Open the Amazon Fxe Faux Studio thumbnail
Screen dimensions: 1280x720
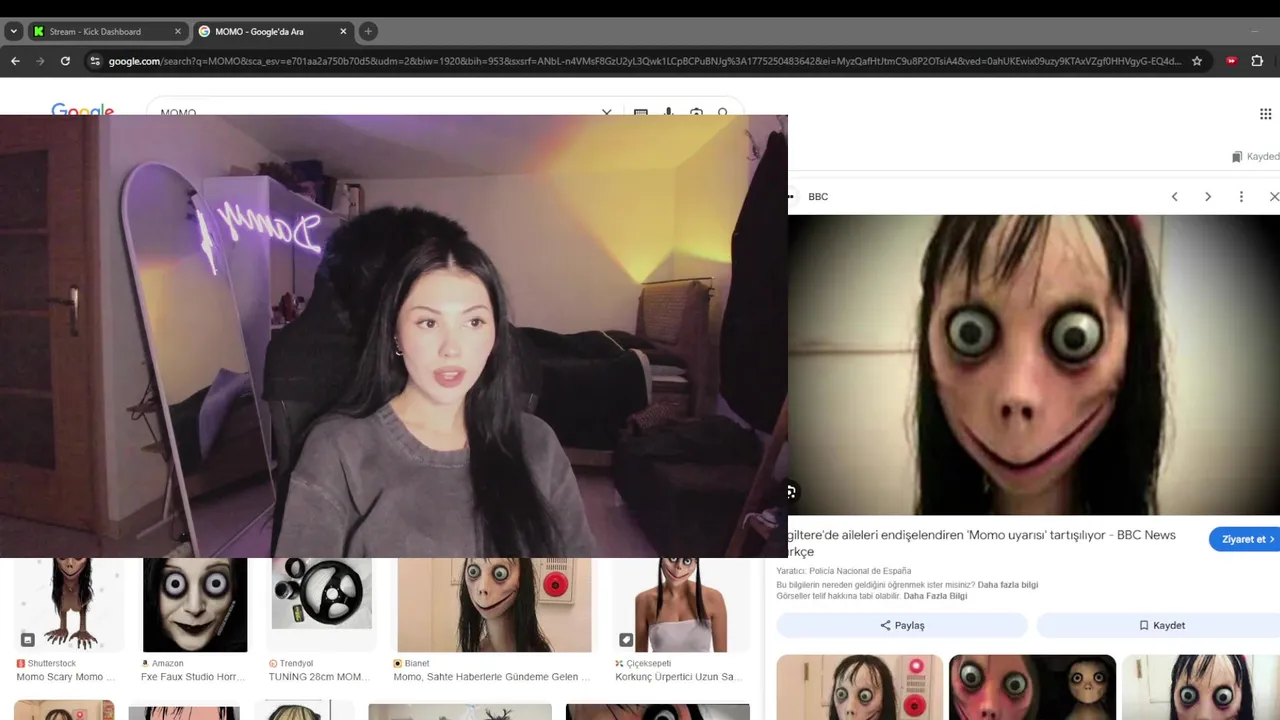pyautogui.click(x=195, y=604)
